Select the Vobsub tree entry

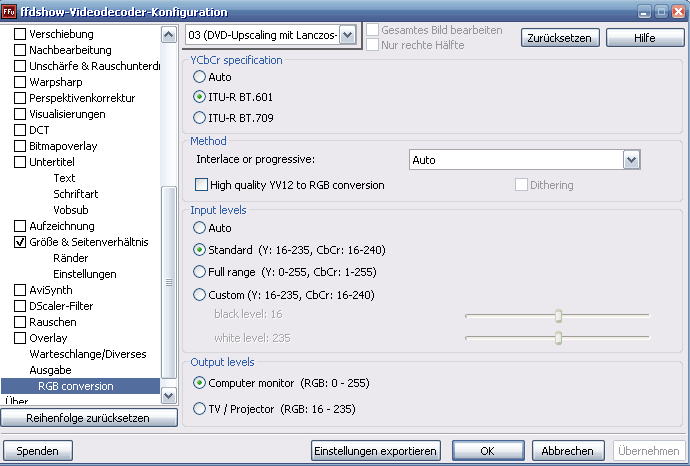coord(71,210)
